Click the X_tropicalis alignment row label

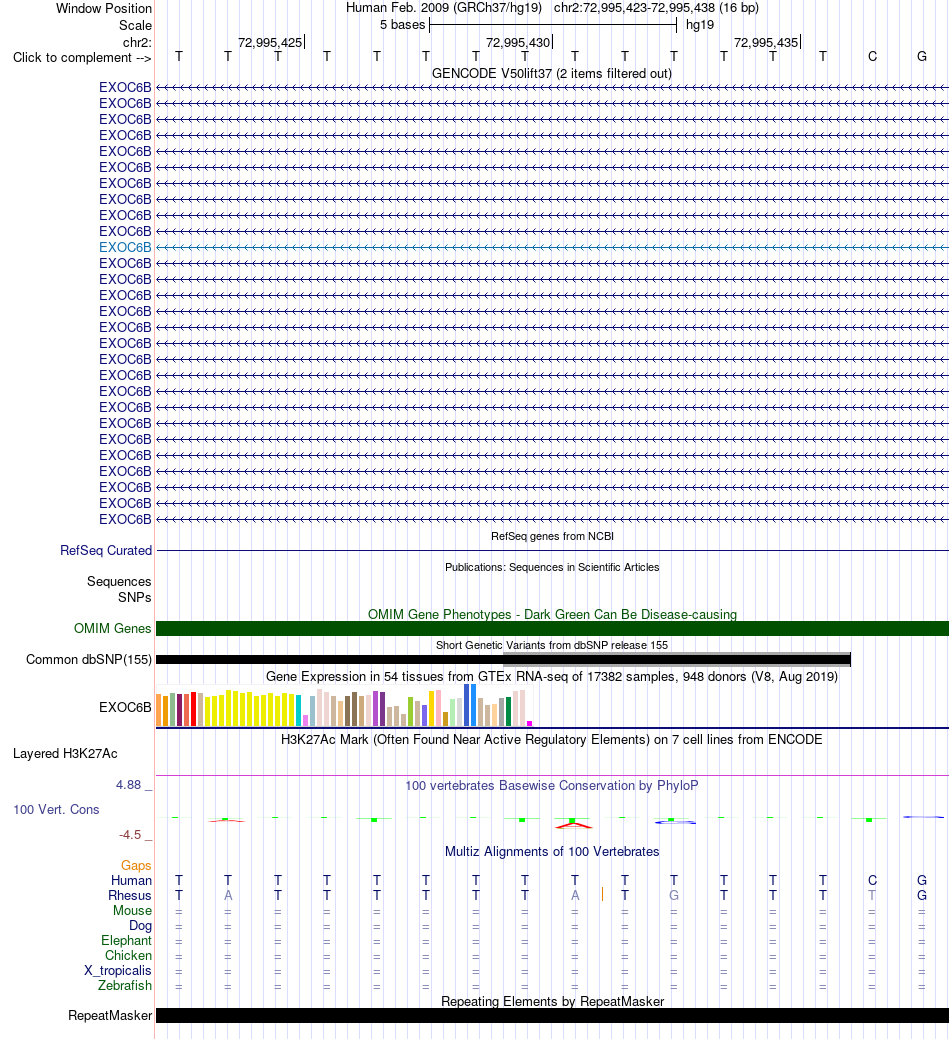point(118,971)
